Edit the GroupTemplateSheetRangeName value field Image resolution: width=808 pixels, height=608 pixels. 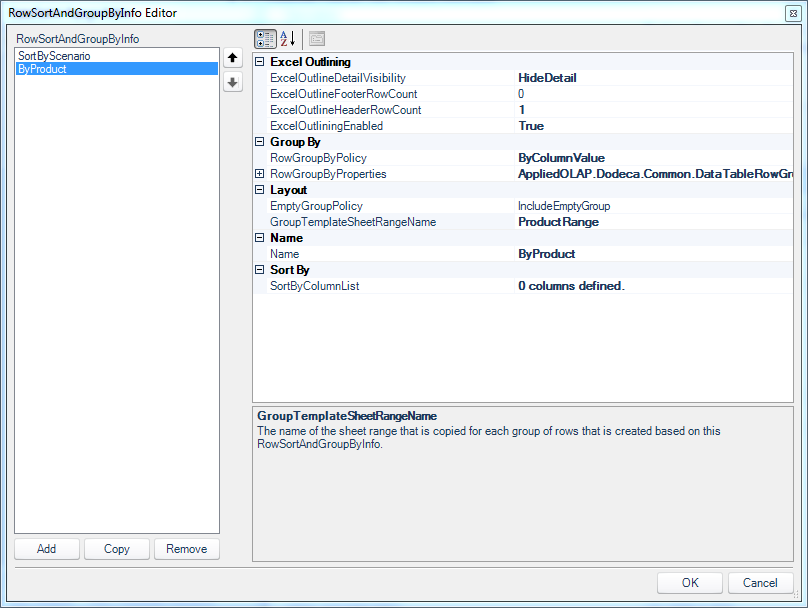(x=653, y=222)
